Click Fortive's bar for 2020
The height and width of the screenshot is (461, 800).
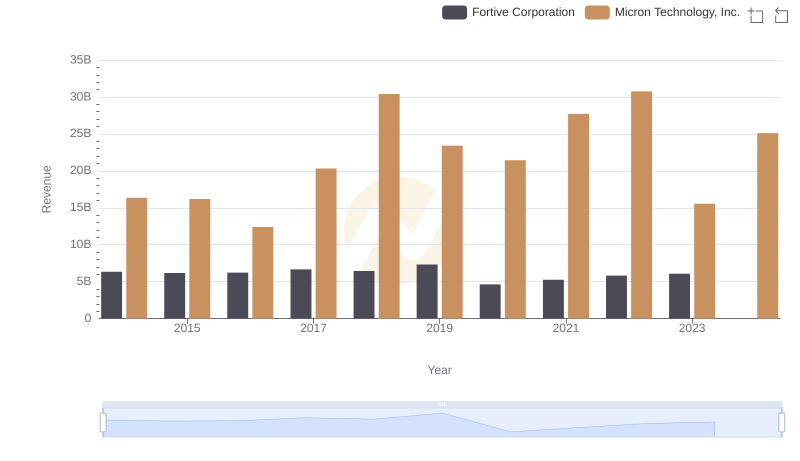coord(490,301)
